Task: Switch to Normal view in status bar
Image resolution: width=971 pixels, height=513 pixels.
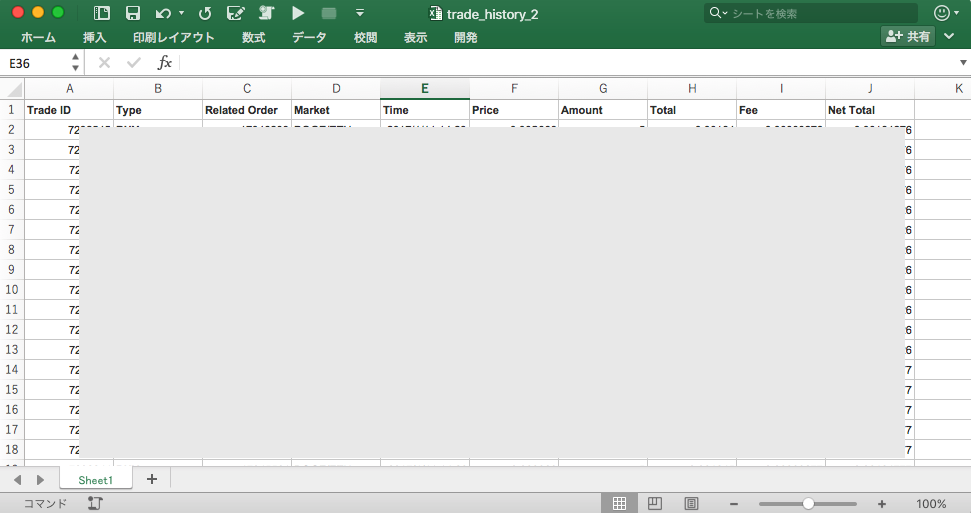Action: pyautogui.click(x=619, y=503)
